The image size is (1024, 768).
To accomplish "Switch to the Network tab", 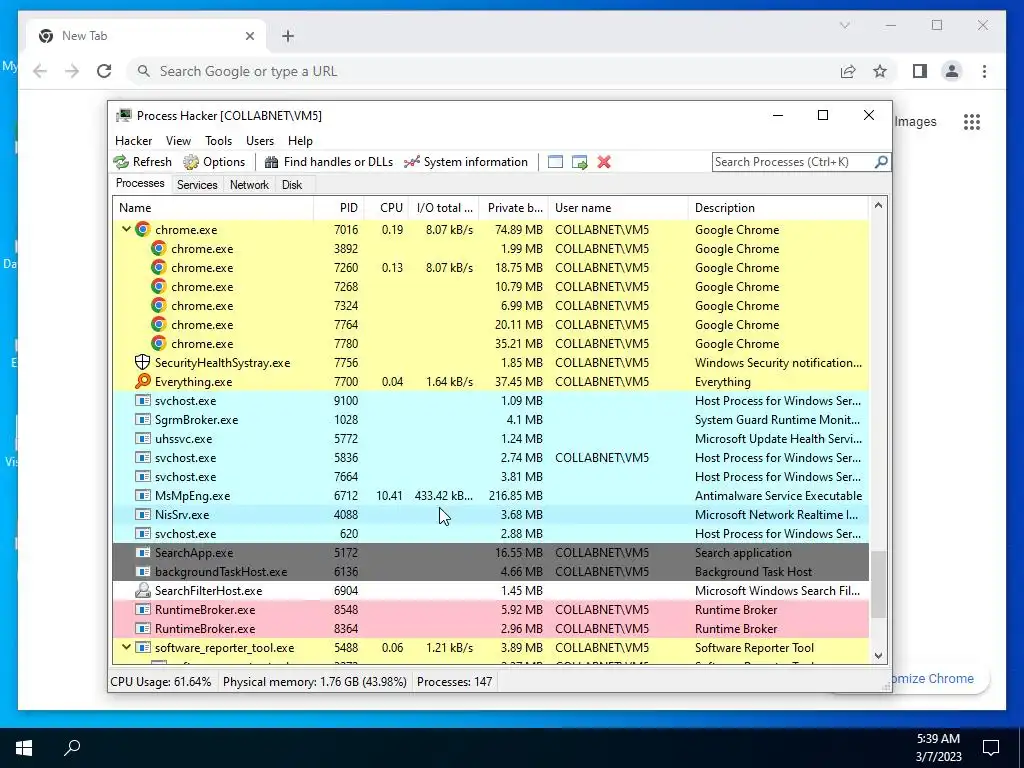I will [249, 185].
